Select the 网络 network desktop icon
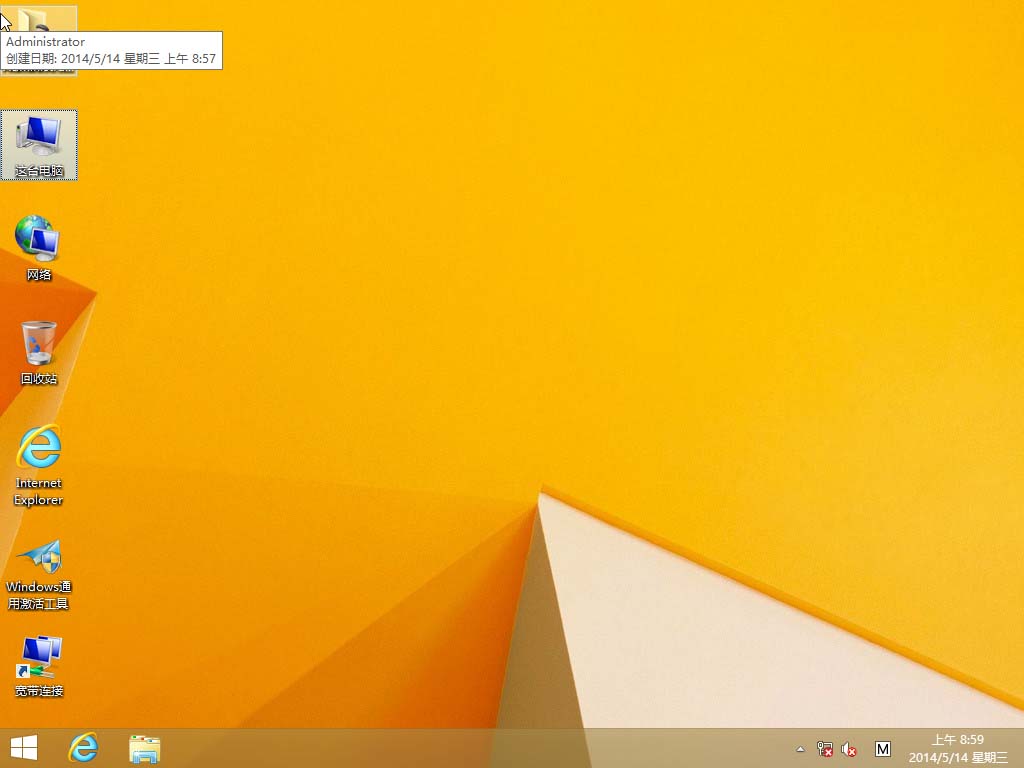Image resolution: width=1024 pixels, height=768 pixels. (39, 248)
